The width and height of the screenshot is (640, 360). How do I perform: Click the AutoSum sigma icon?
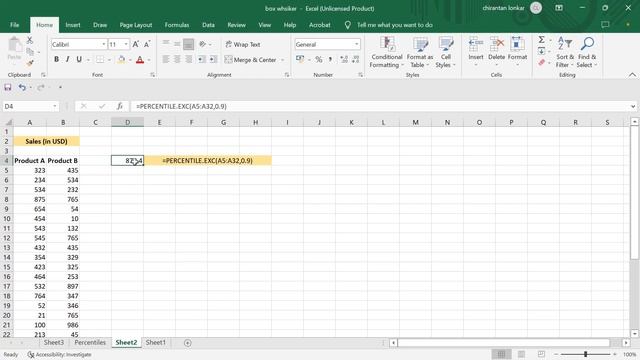click(541, 40)
